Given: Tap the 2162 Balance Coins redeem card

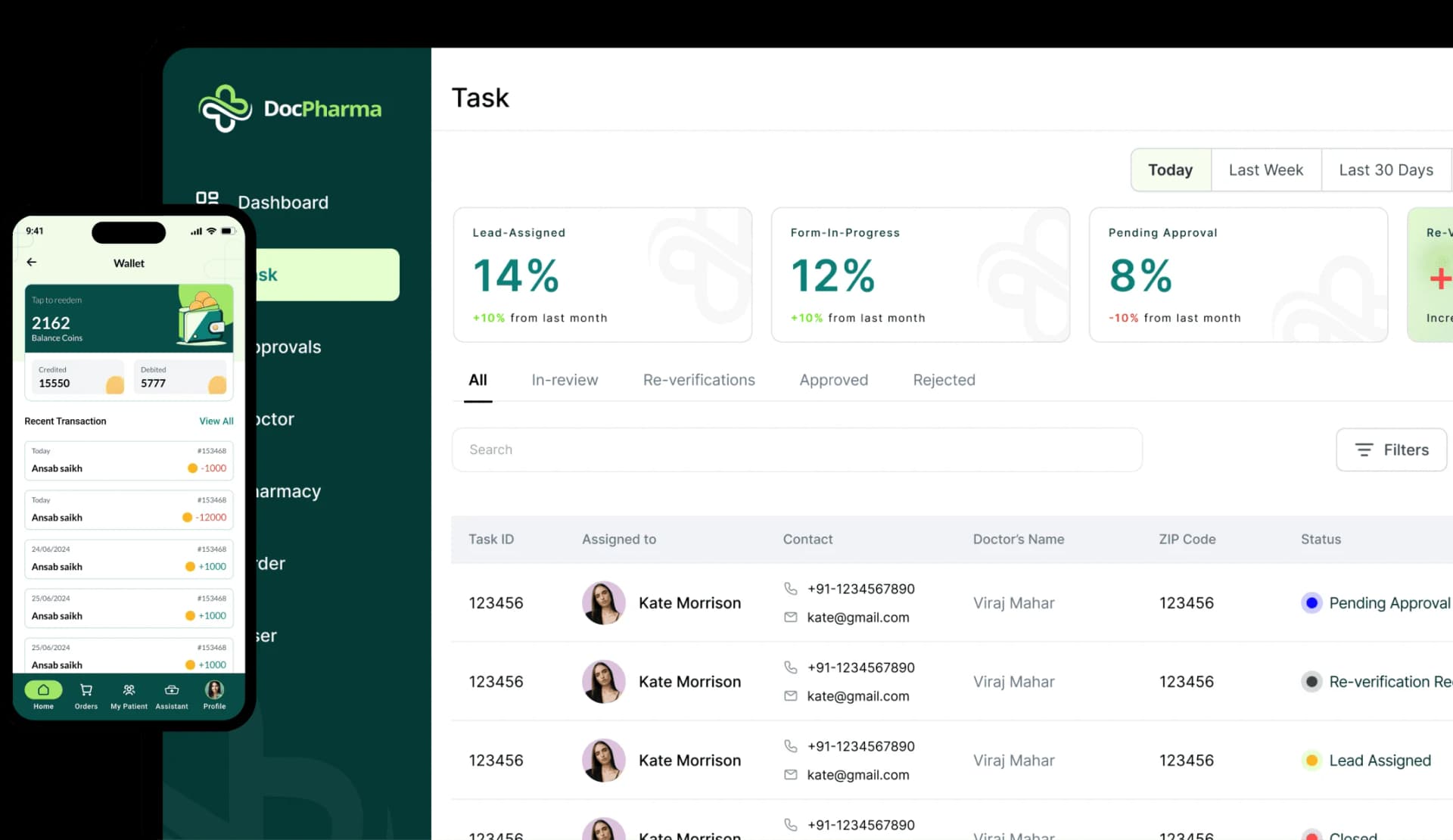Looking at the screenshot, I should pos(129,318).
